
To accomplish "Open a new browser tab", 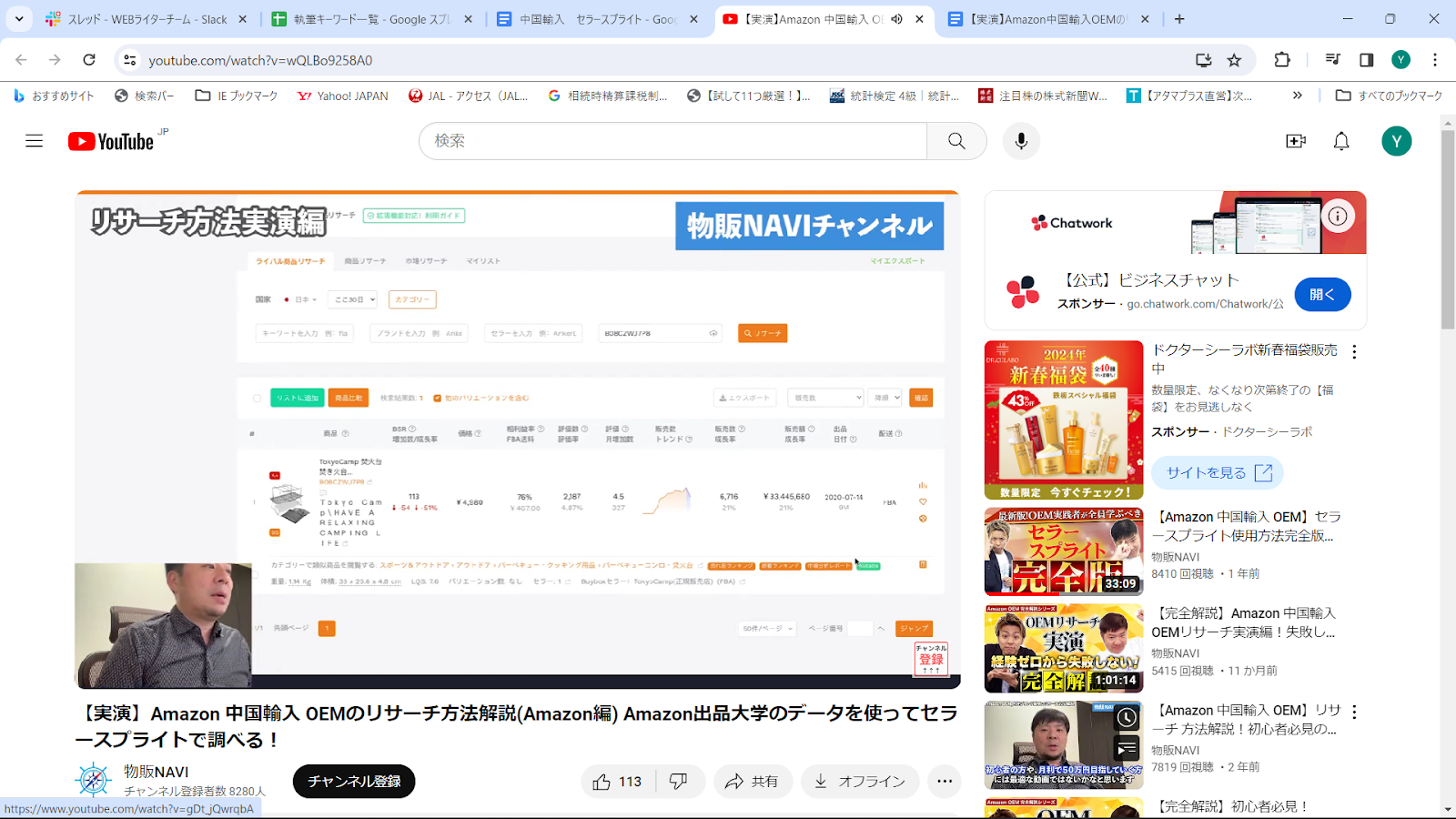I will (1179, 19).
